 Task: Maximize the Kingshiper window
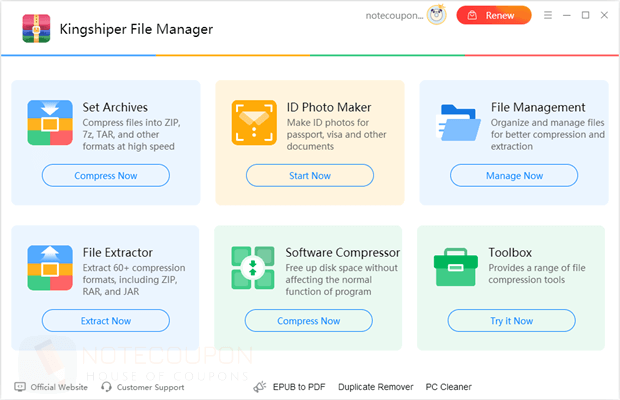(585, 15)
